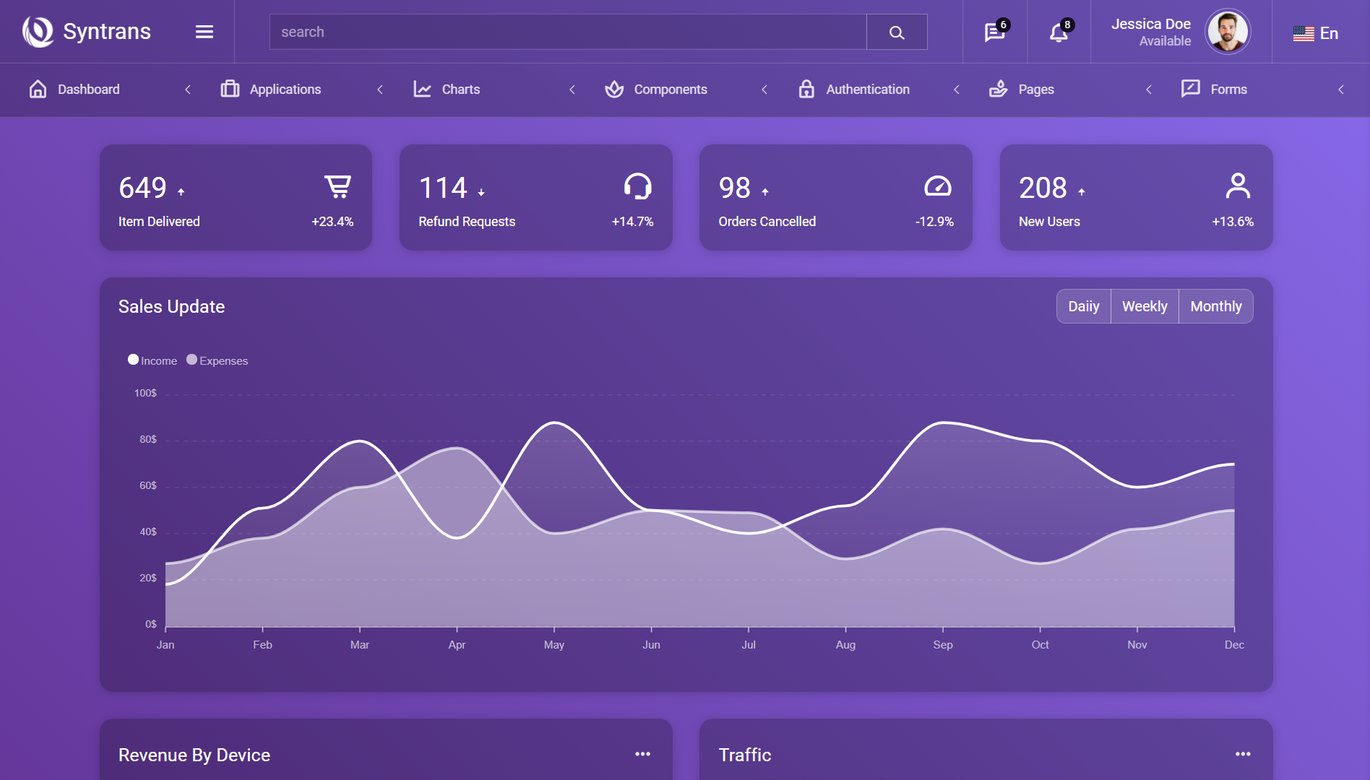Click the headset icon on Refund Requests
This screenshot has height=780, width=1370.
click(x=638, y=186)
